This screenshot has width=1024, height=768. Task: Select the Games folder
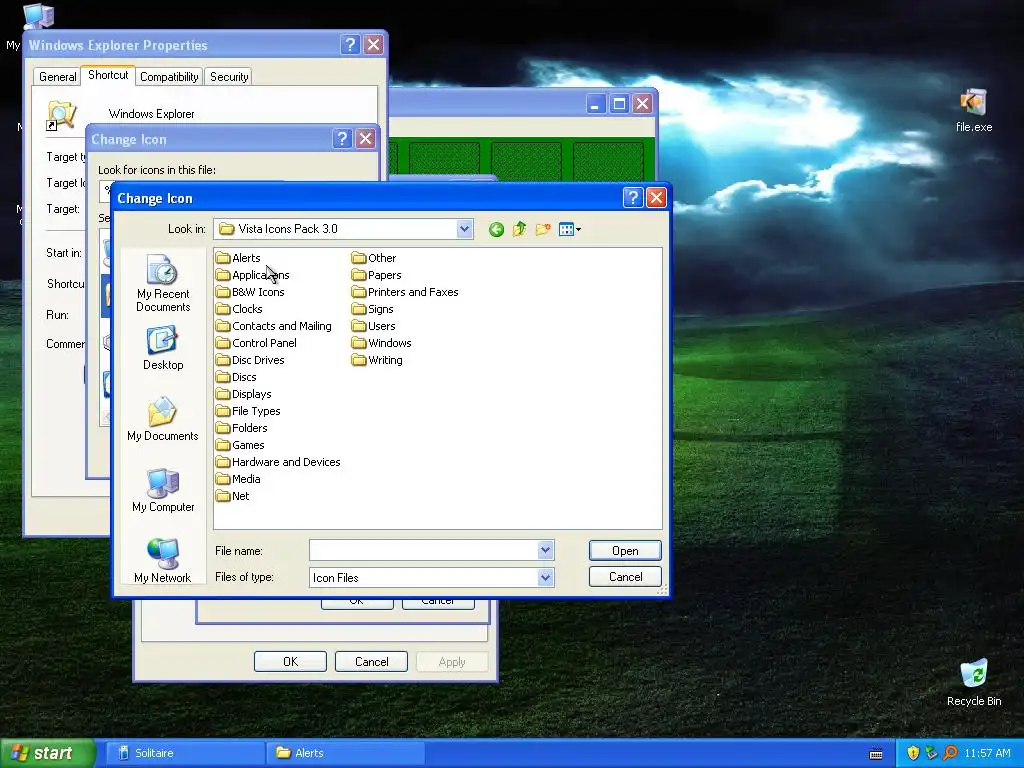240,445
